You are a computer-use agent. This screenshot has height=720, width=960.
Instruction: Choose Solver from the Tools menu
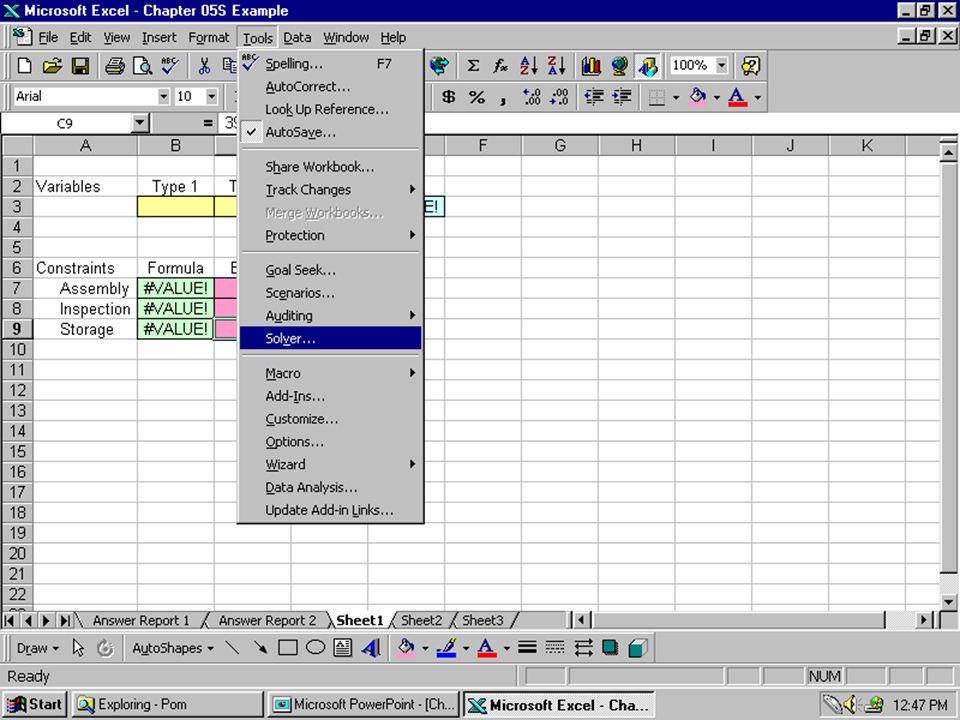tap(331, 339)
